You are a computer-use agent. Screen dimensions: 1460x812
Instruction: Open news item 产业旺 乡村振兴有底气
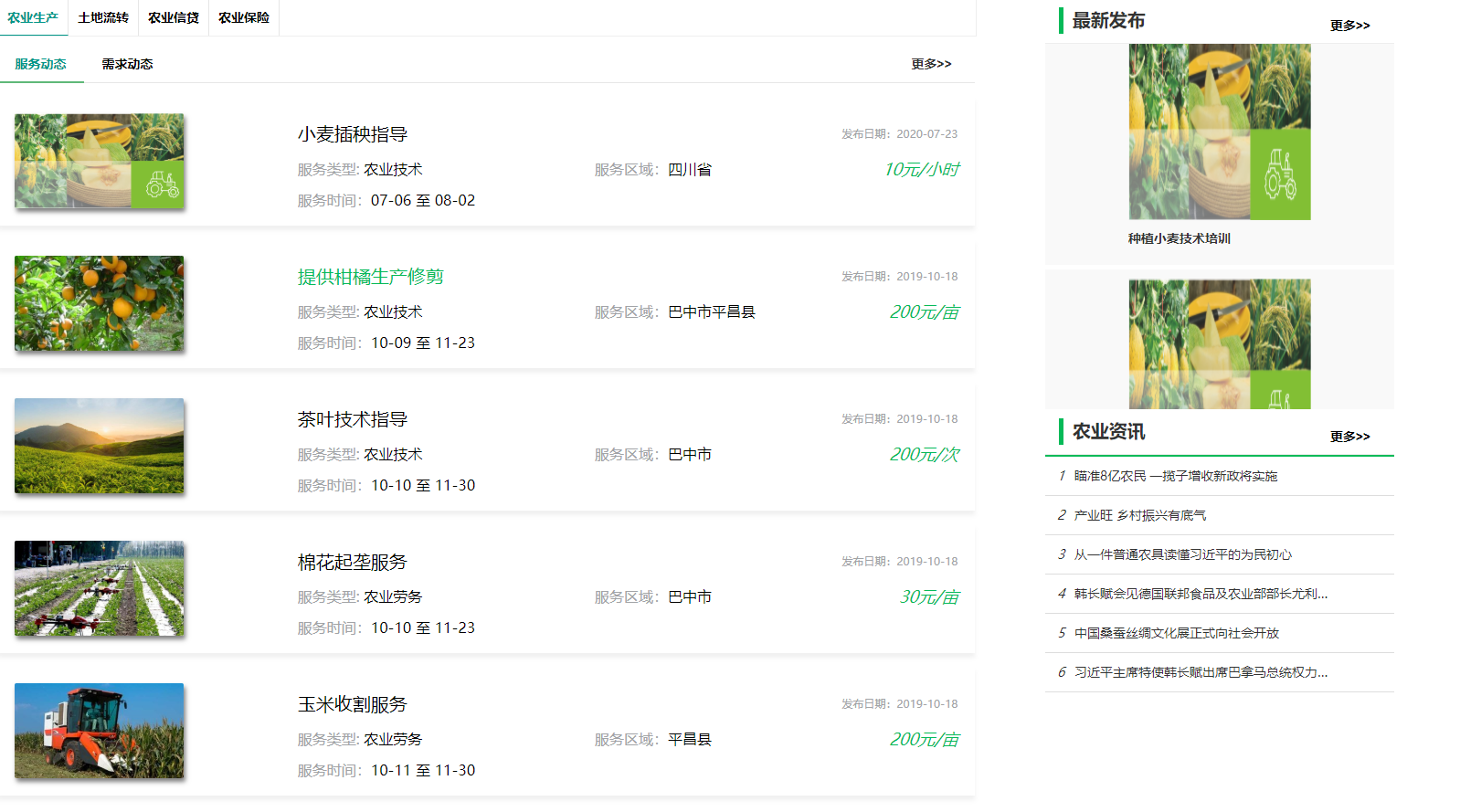1139,515
